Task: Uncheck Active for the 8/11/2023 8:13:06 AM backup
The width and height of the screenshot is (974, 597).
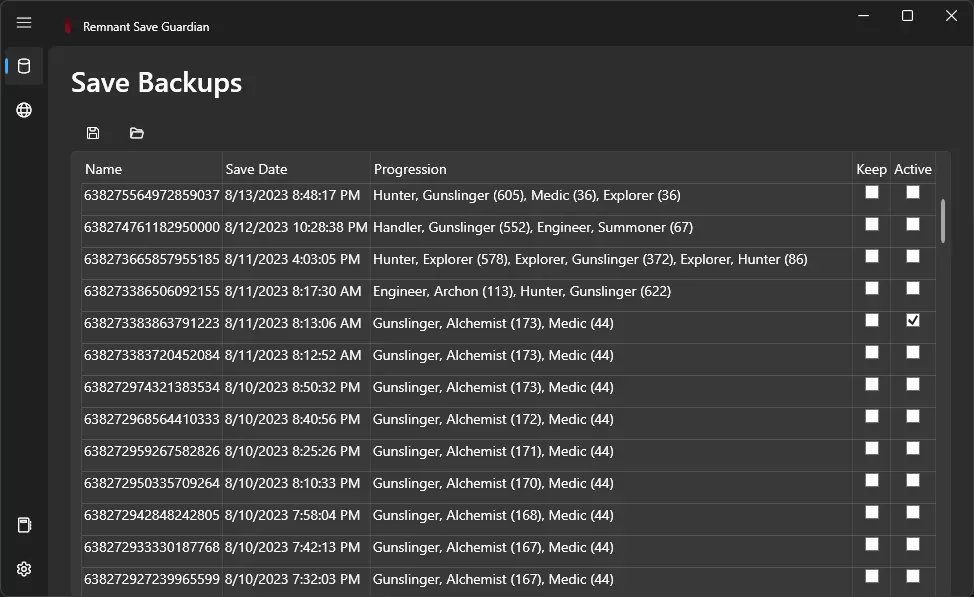Action: [x=913, y=320]
